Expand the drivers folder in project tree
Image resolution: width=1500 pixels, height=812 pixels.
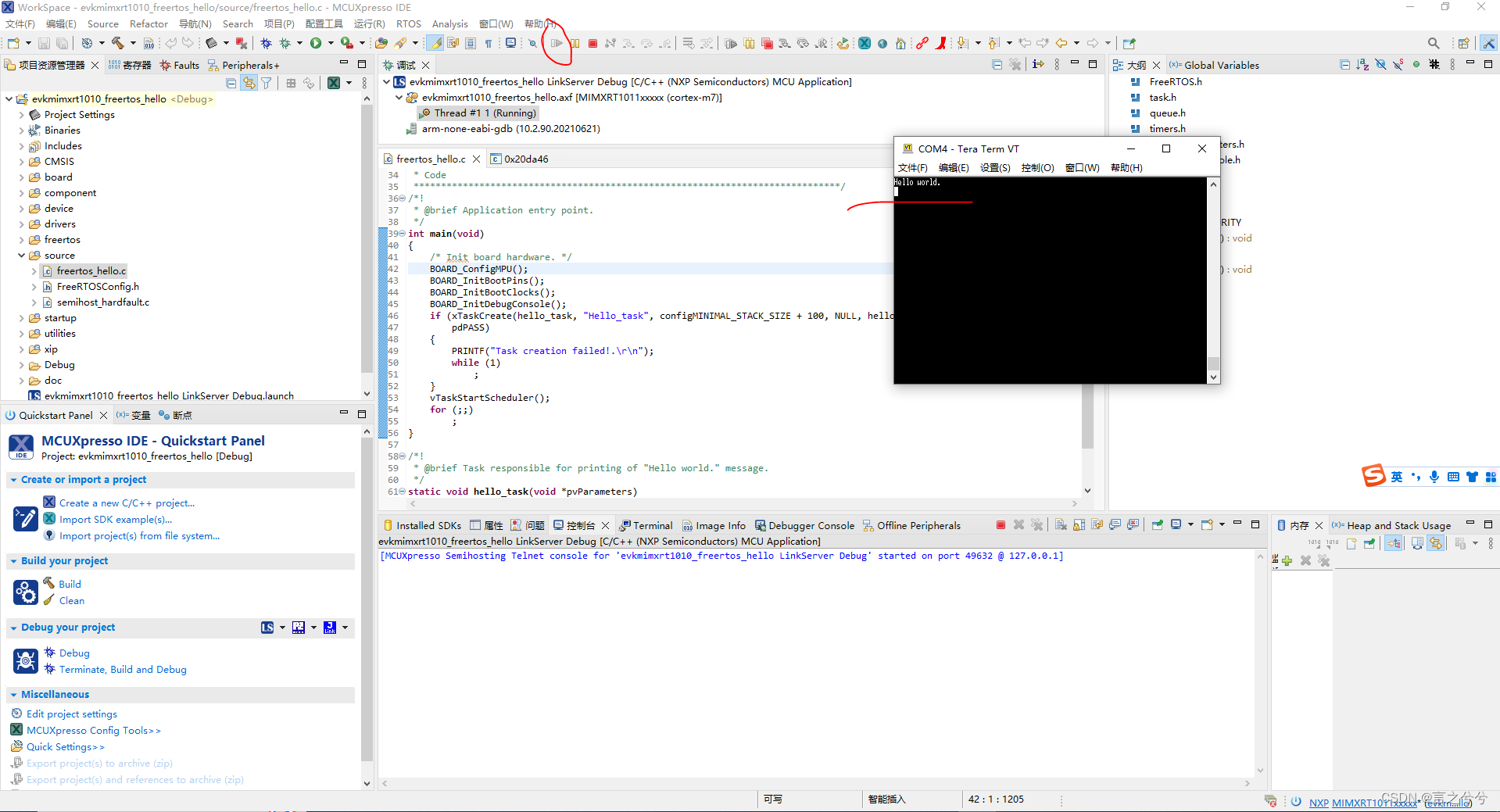click(x=22, y=224)
